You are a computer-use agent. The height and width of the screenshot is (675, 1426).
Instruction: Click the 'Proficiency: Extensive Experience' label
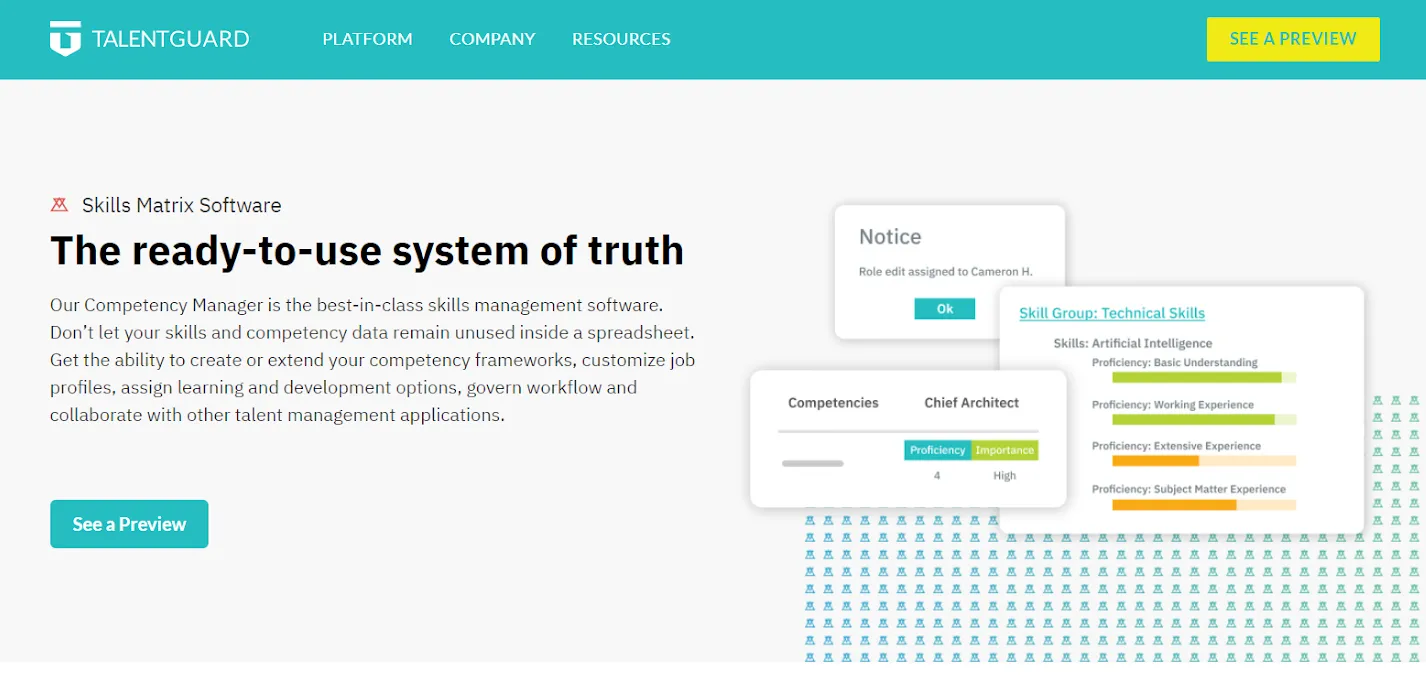pyautogui.click(x=1176, y=446)
